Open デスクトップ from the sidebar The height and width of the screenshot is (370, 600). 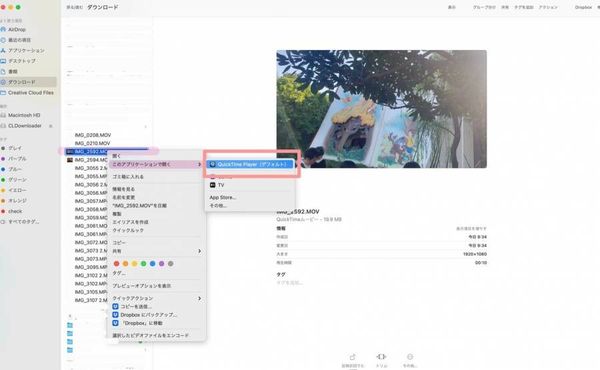22,61
